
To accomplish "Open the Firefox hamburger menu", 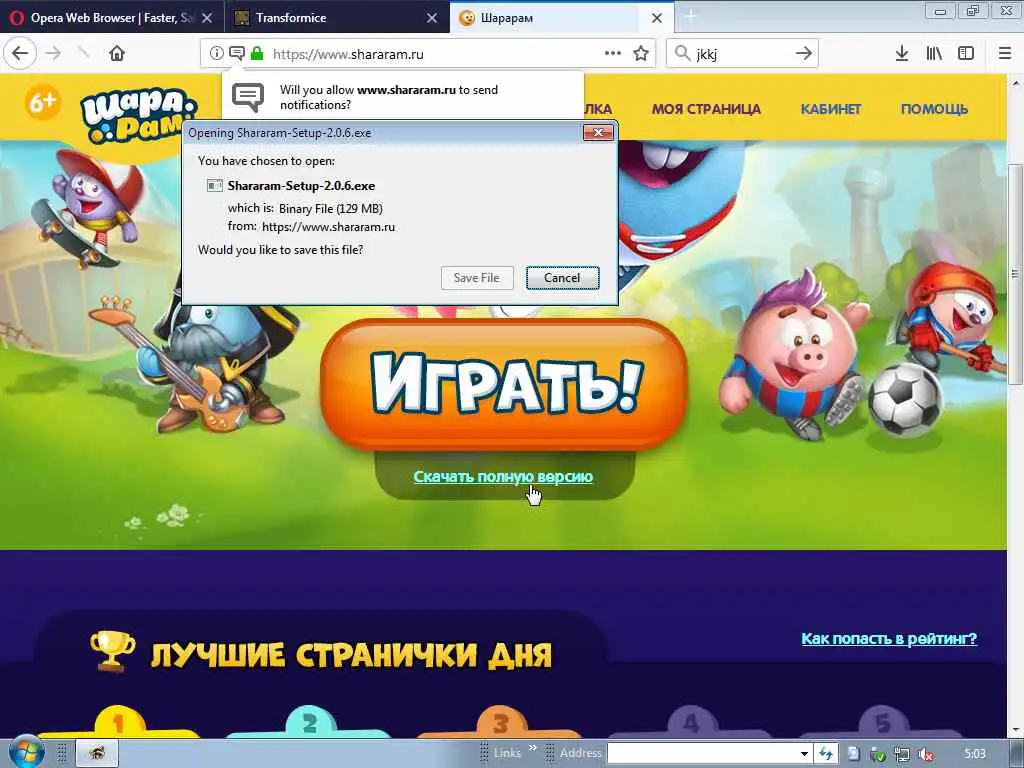I will coord(1004,54).
